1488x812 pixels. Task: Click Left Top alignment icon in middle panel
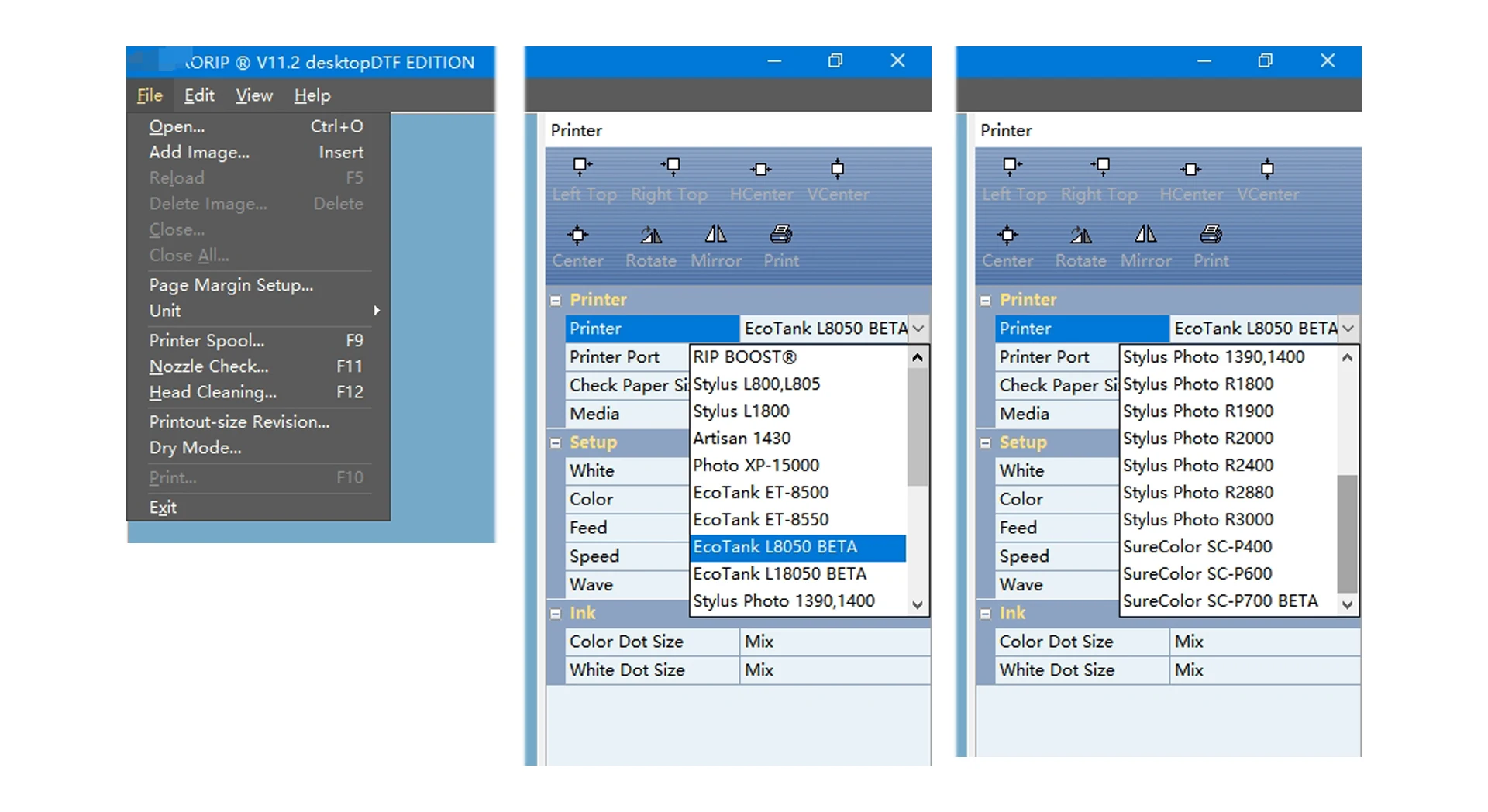coord(582,166)
